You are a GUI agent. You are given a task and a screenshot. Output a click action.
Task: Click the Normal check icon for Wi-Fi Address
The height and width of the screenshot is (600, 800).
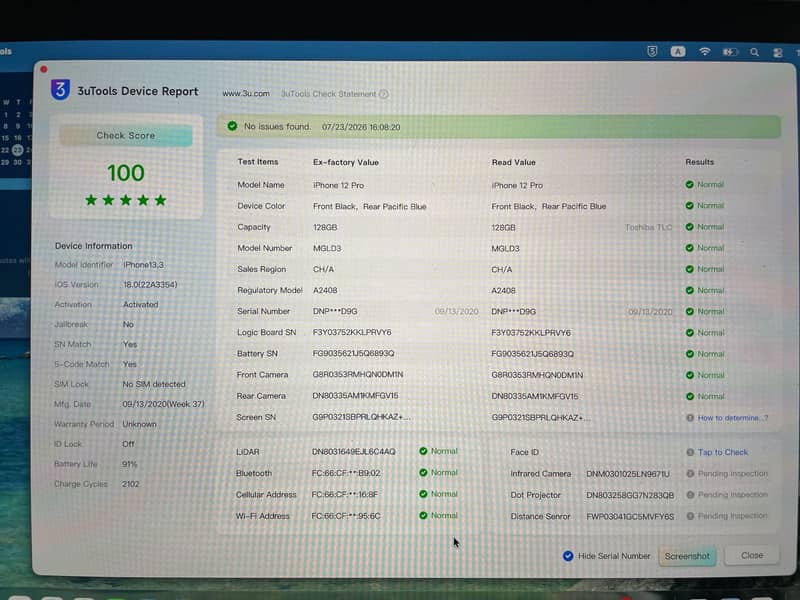coord(423,515)
